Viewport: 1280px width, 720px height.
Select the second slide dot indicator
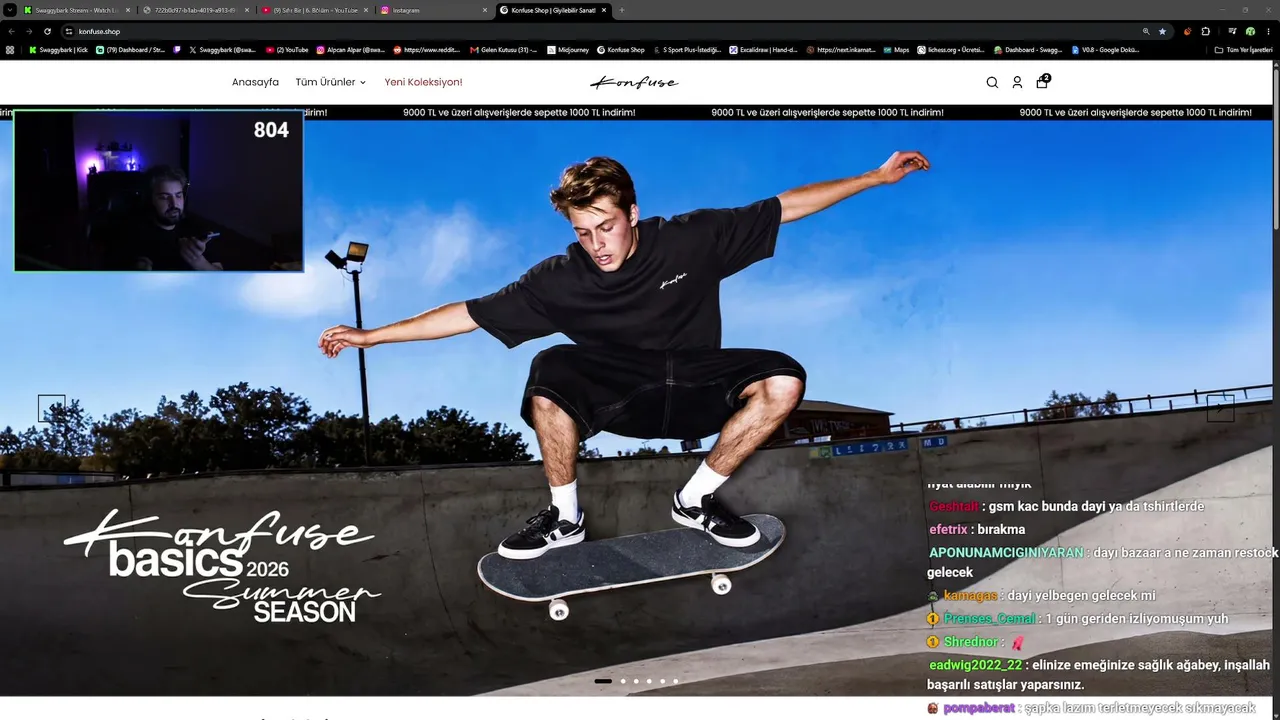[x=623, y=681]
